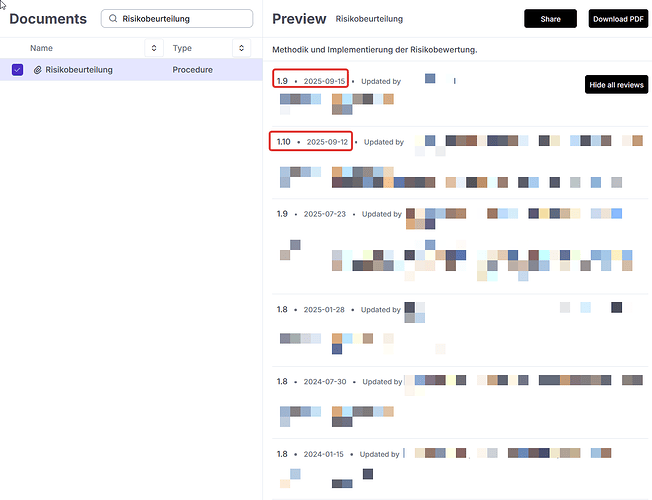Click version 1.9 dated 2025-07-23
This screenshot has width=652, height=500.
point(311,214)
